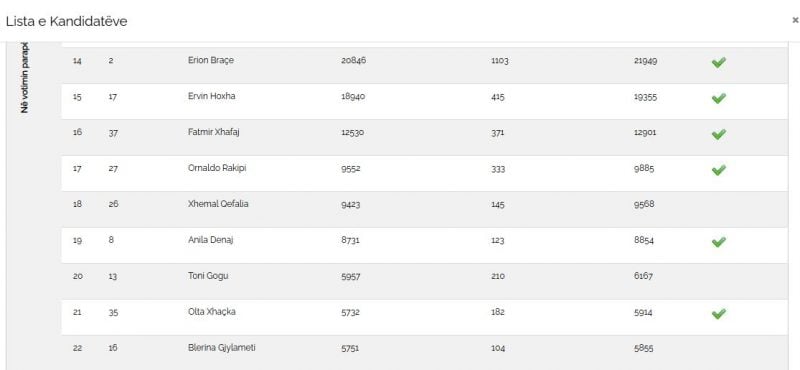Viewport: 800px width, 370px height.
Task: Click the green checkmark beside Anila Denaj
Action: click(718, 242)
